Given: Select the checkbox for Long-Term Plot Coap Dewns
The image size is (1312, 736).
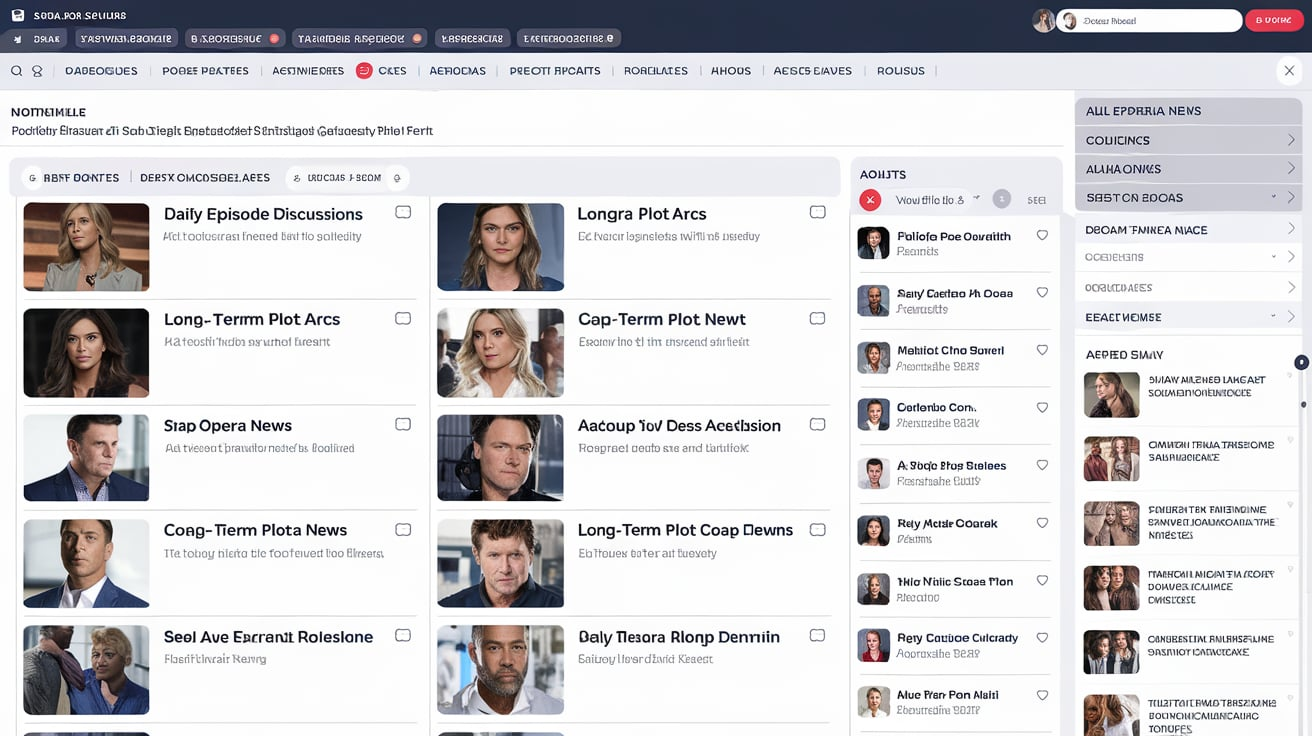Looking at the screenshot, I should click(817, 529).
